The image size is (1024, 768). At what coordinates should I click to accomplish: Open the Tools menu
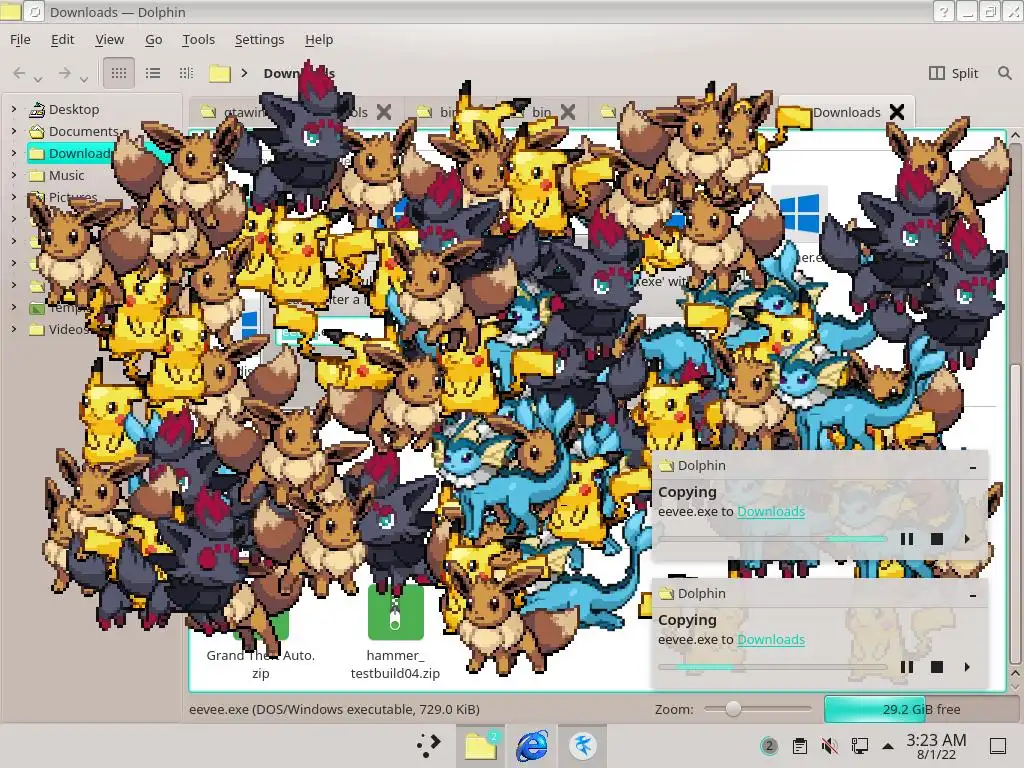199,39
